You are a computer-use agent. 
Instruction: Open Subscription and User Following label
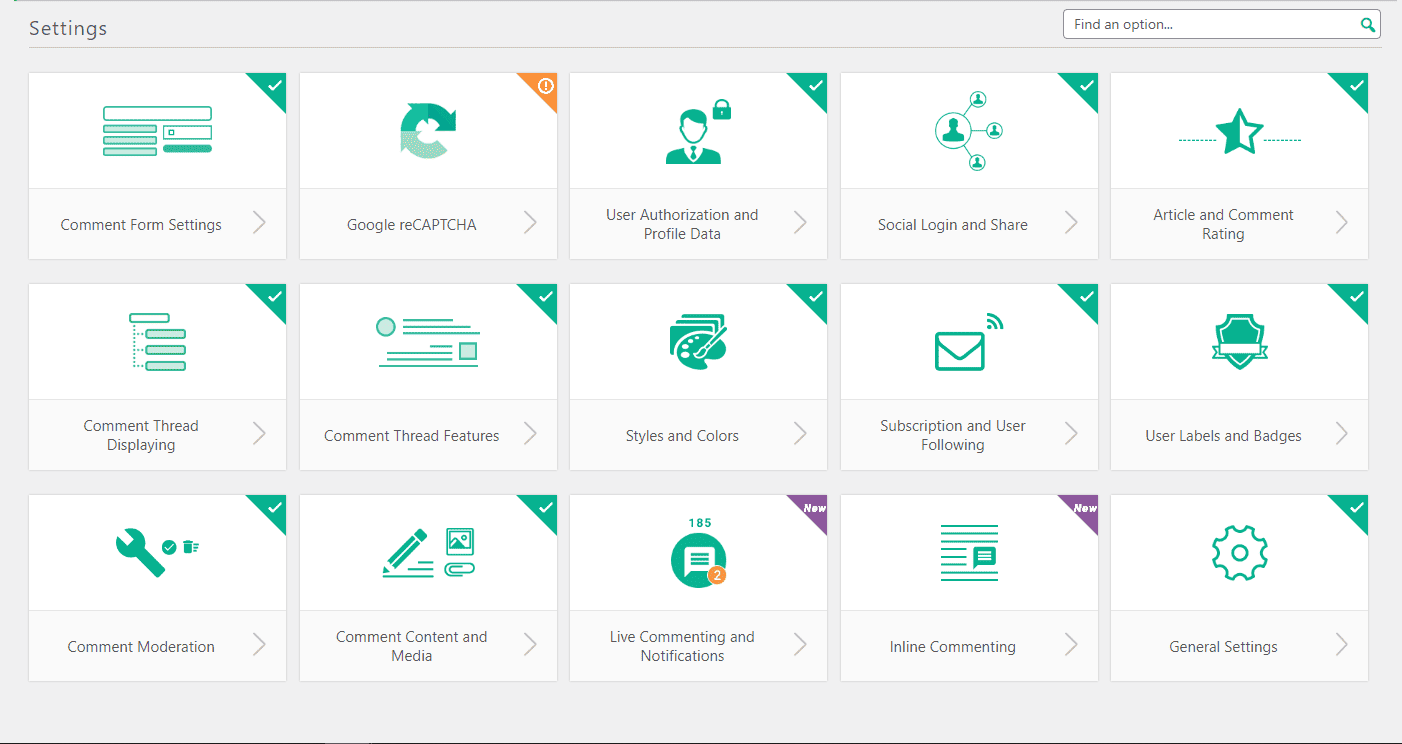(x=953, y=435)
